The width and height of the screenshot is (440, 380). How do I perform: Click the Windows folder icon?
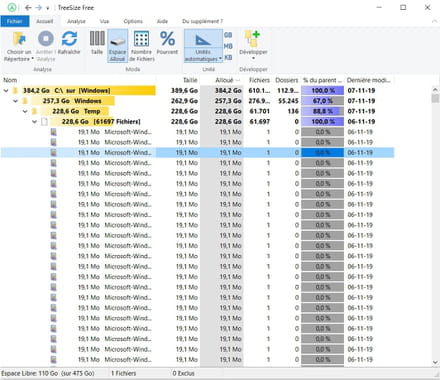click(x=25, y=101)
